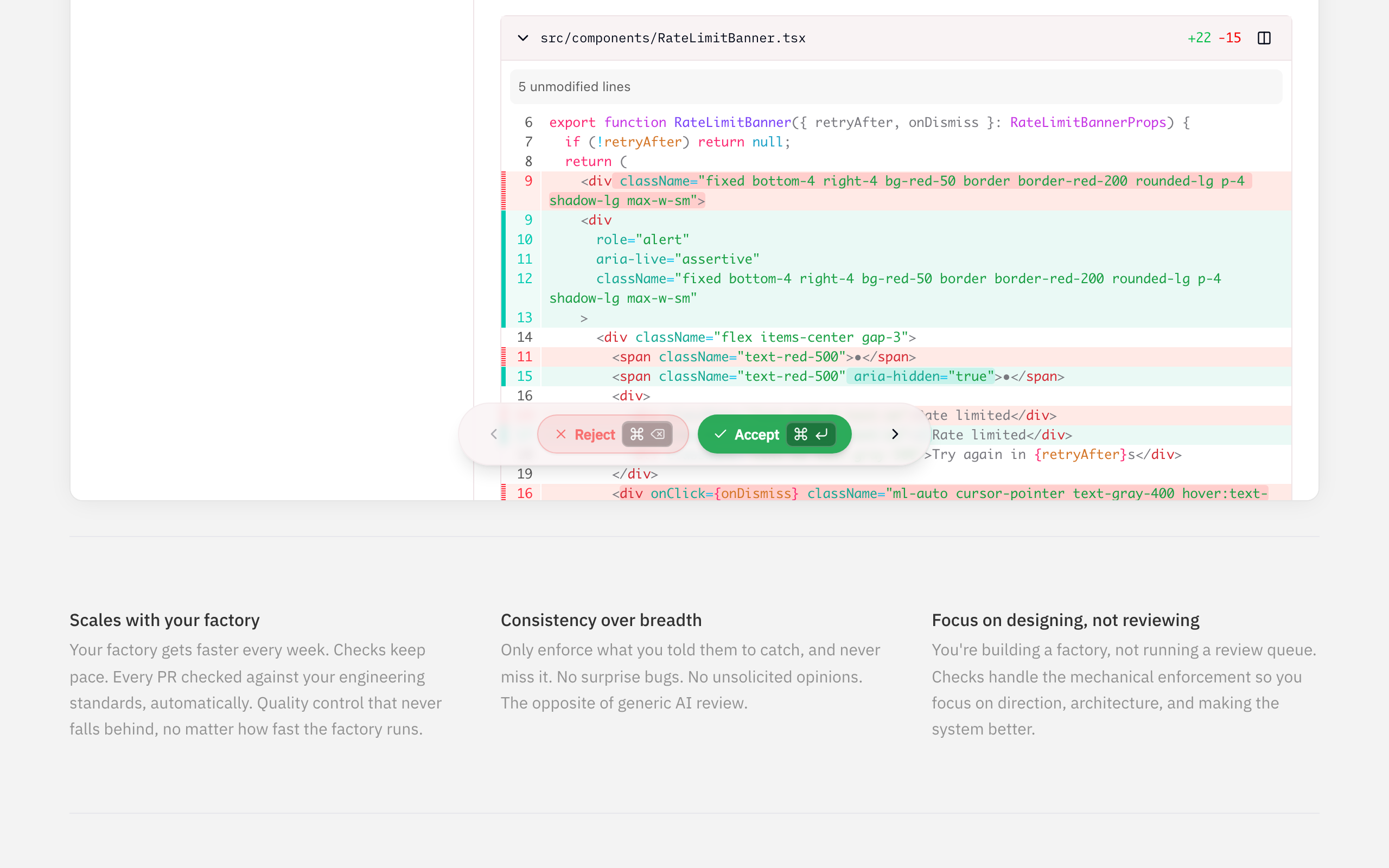
Task: Click the +22 additions count
Action: click(x=1199, y=38)
